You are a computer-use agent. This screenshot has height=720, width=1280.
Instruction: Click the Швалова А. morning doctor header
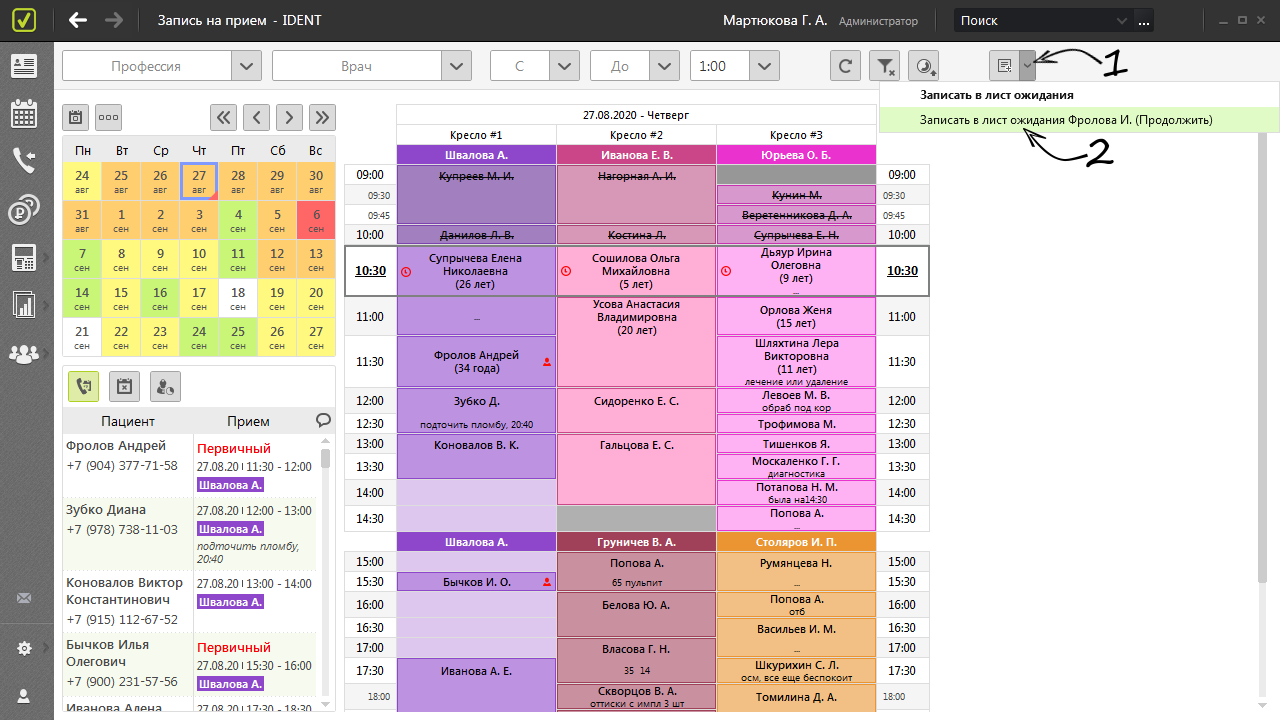[476, 155]
